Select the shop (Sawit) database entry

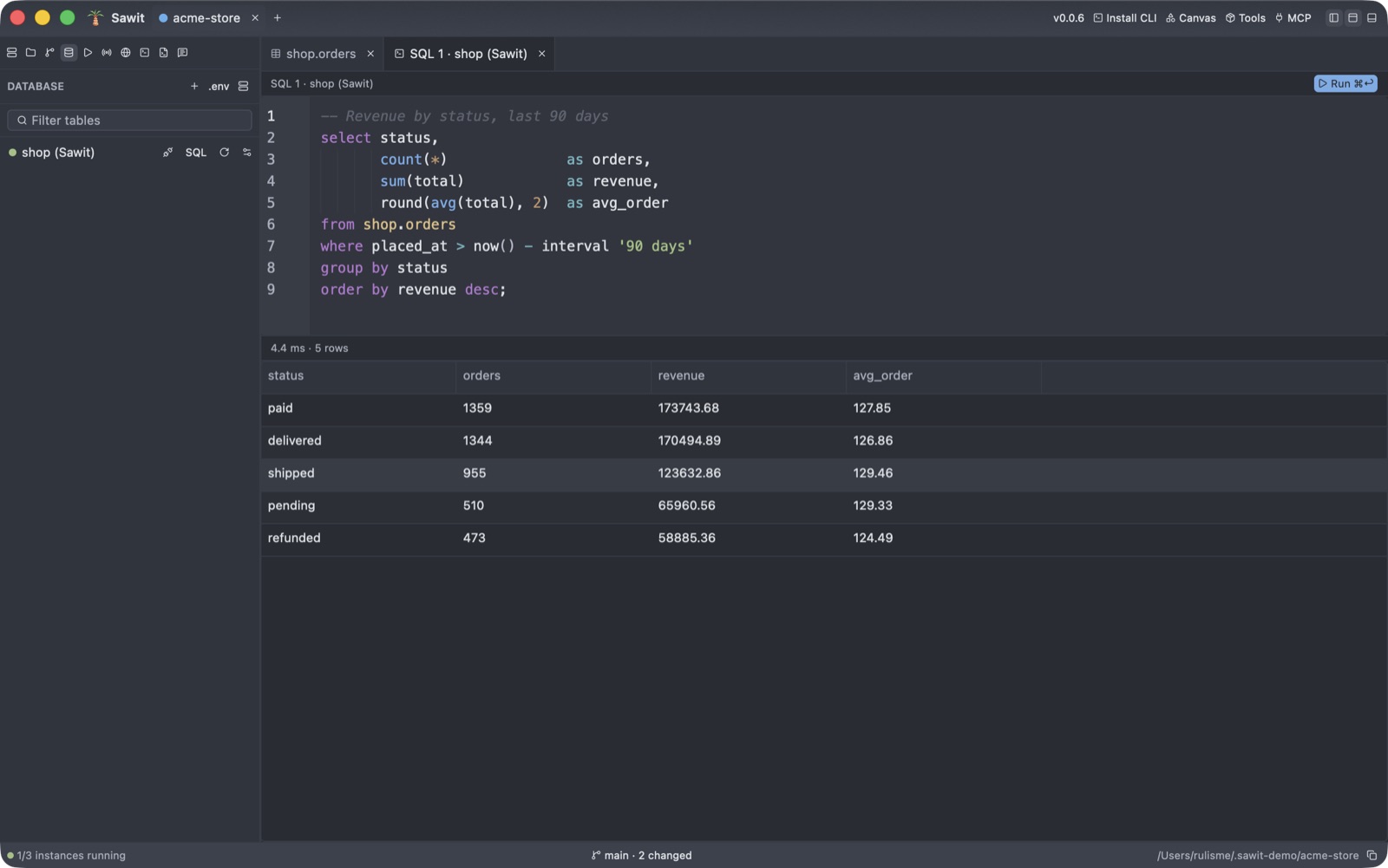[58, 153]
